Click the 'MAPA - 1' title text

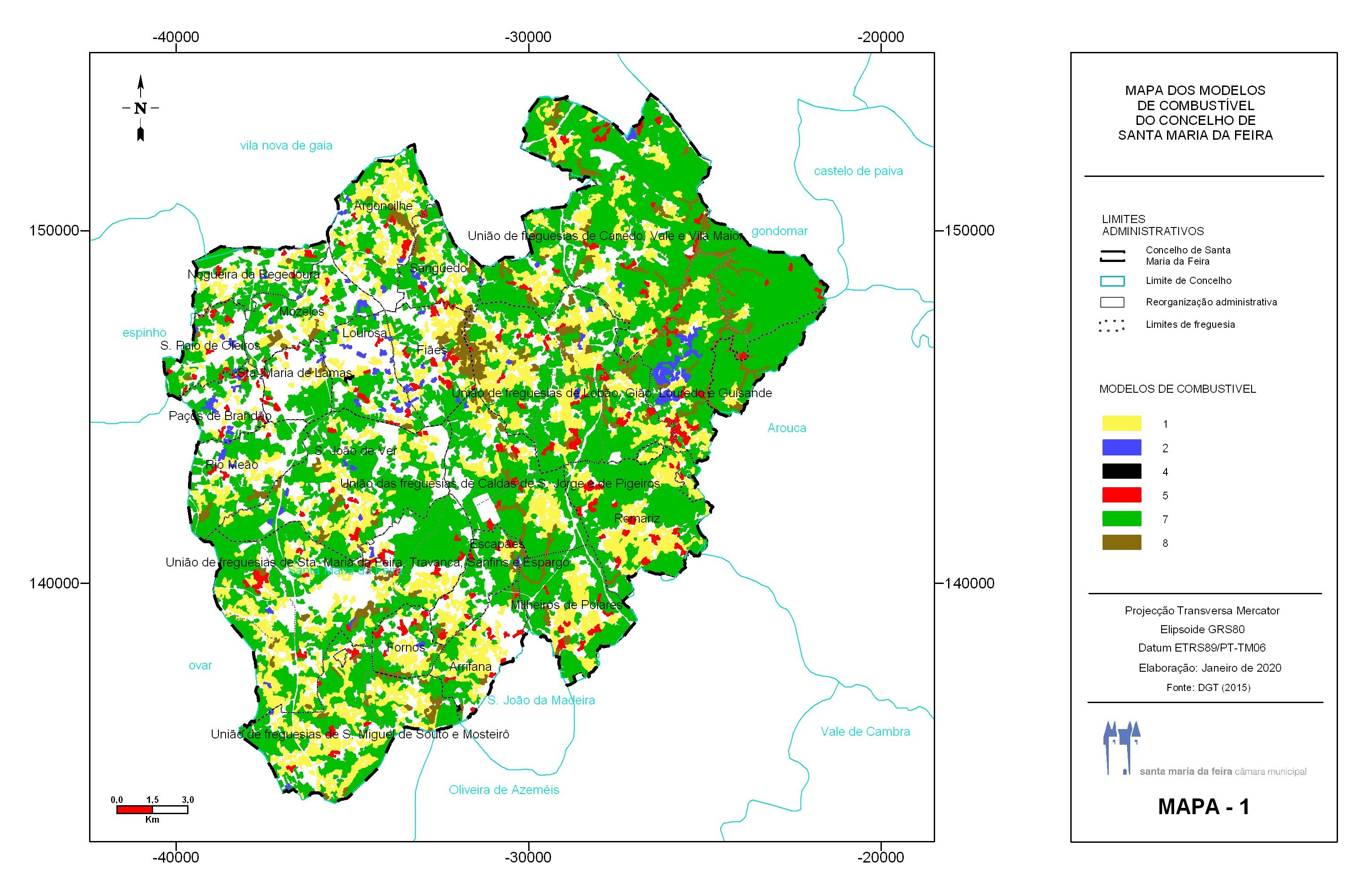[1203, 807]
